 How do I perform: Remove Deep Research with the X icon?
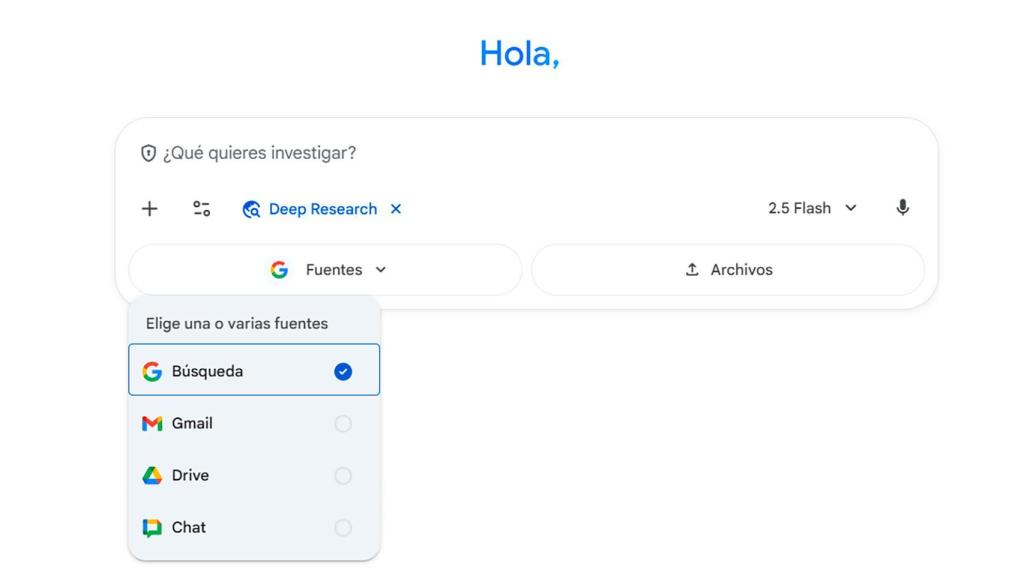click(x=396, y=209)
